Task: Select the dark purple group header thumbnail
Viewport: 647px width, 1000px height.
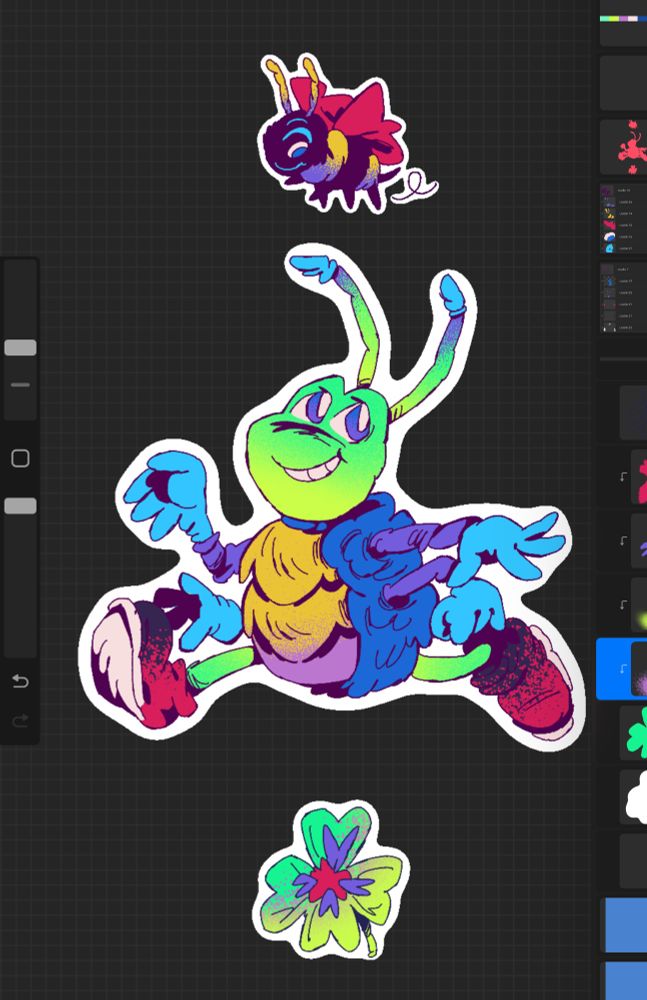Action: pos(607,190)
